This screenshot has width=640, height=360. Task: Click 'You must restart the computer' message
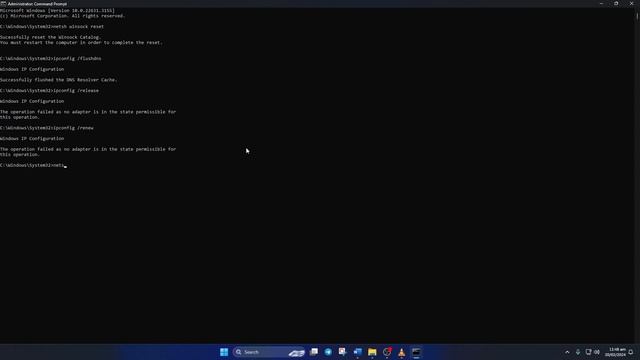81,42
